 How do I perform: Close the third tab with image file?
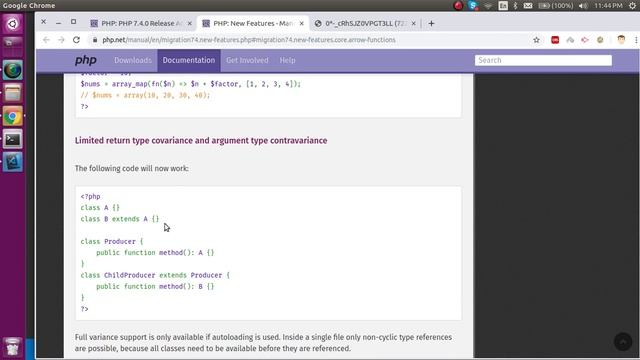tap(413, 24)
